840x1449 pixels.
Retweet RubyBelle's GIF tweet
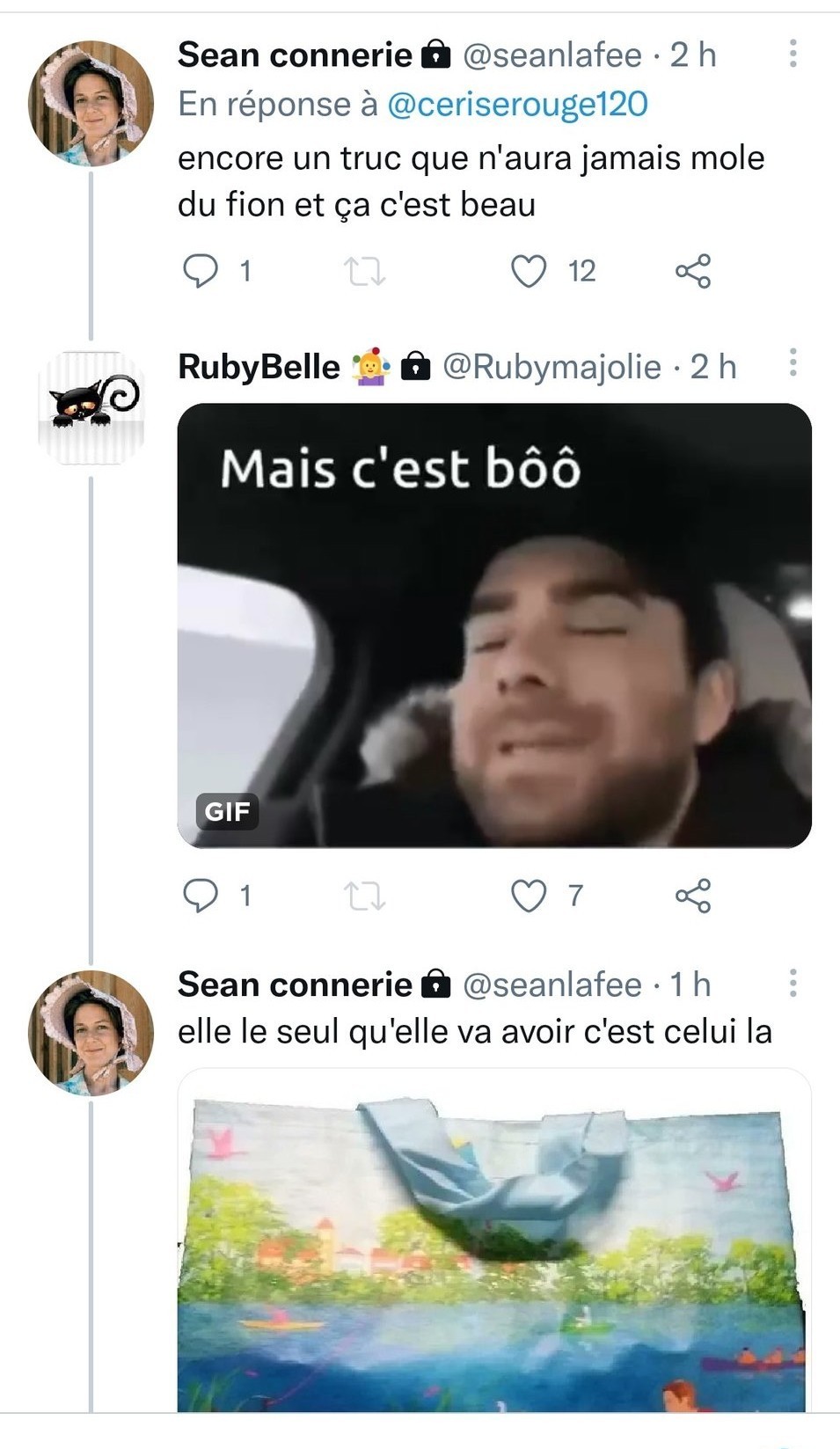[364, 896]
